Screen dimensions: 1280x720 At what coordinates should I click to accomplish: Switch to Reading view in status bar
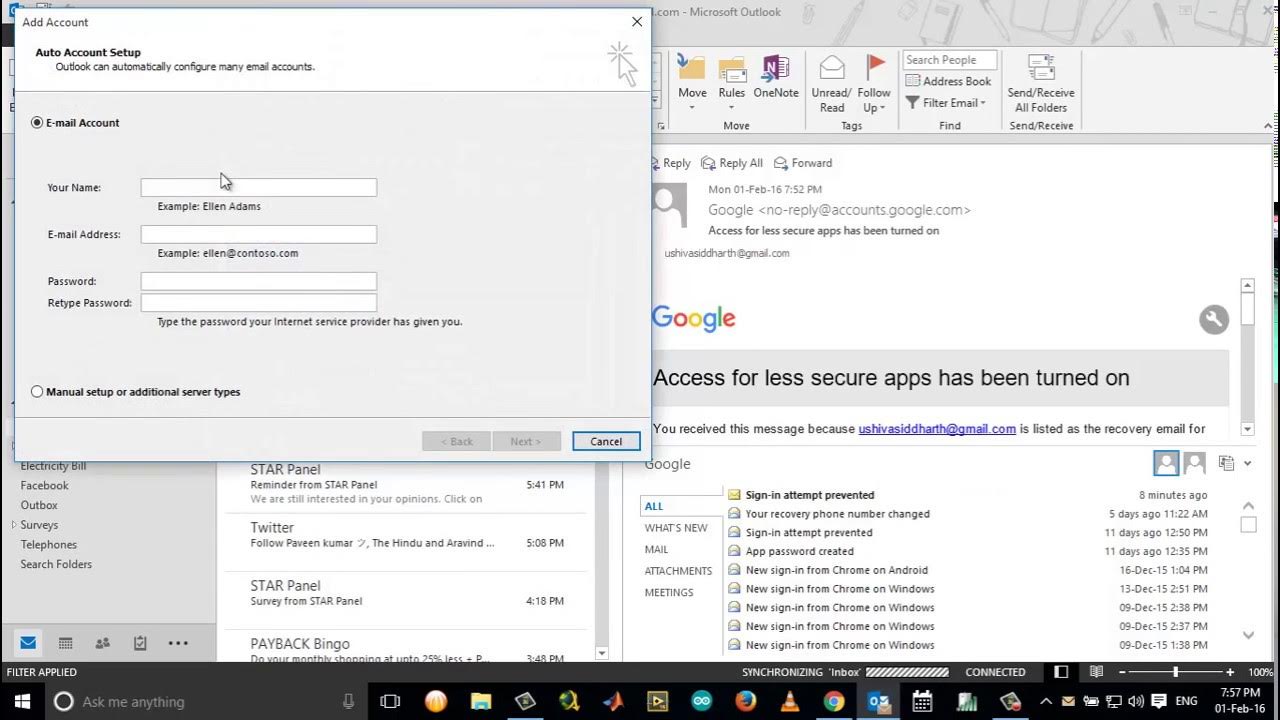coord(1097,672)
